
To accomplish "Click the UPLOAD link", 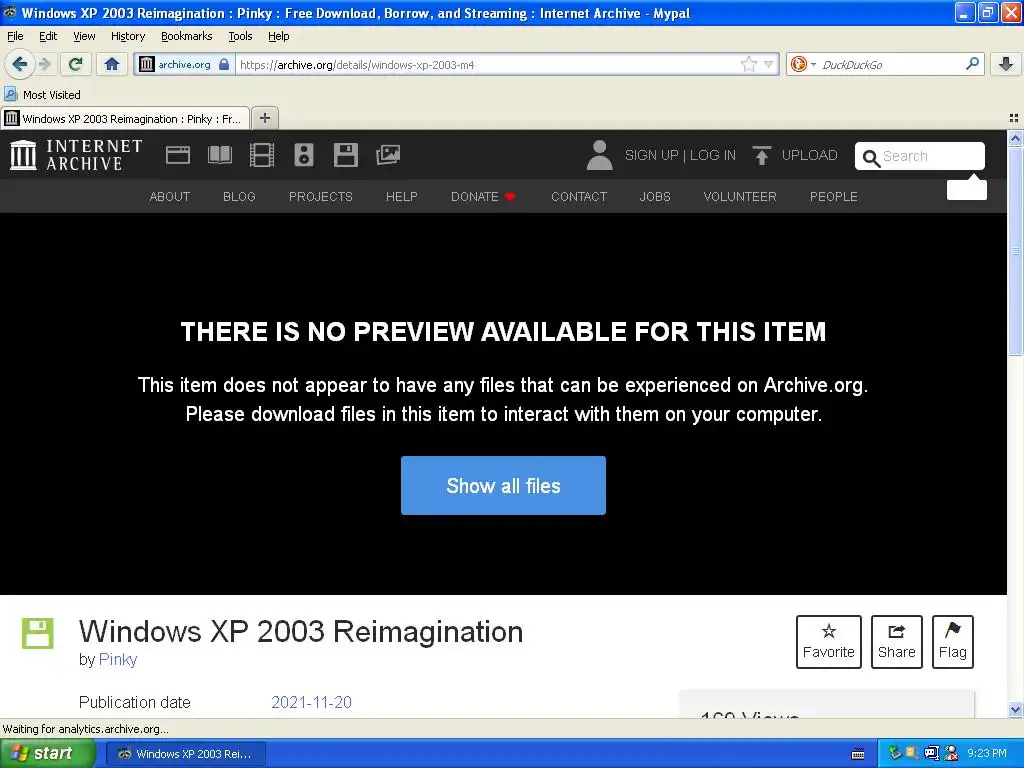I will (809, 155).
